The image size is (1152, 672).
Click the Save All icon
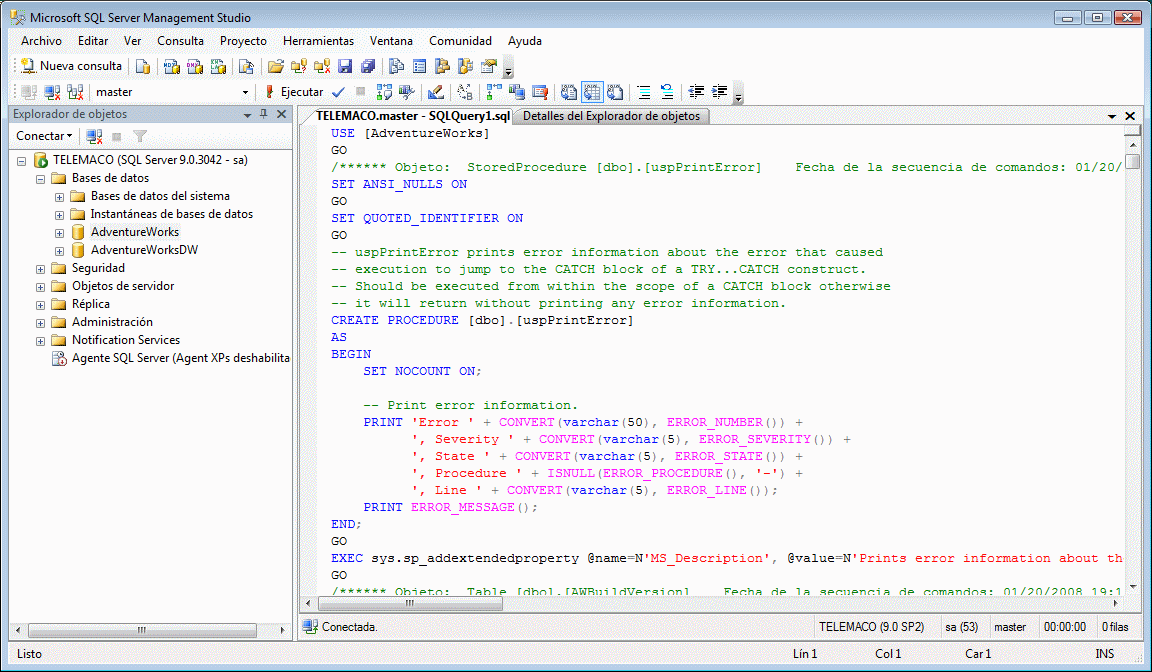pos(368,67)
